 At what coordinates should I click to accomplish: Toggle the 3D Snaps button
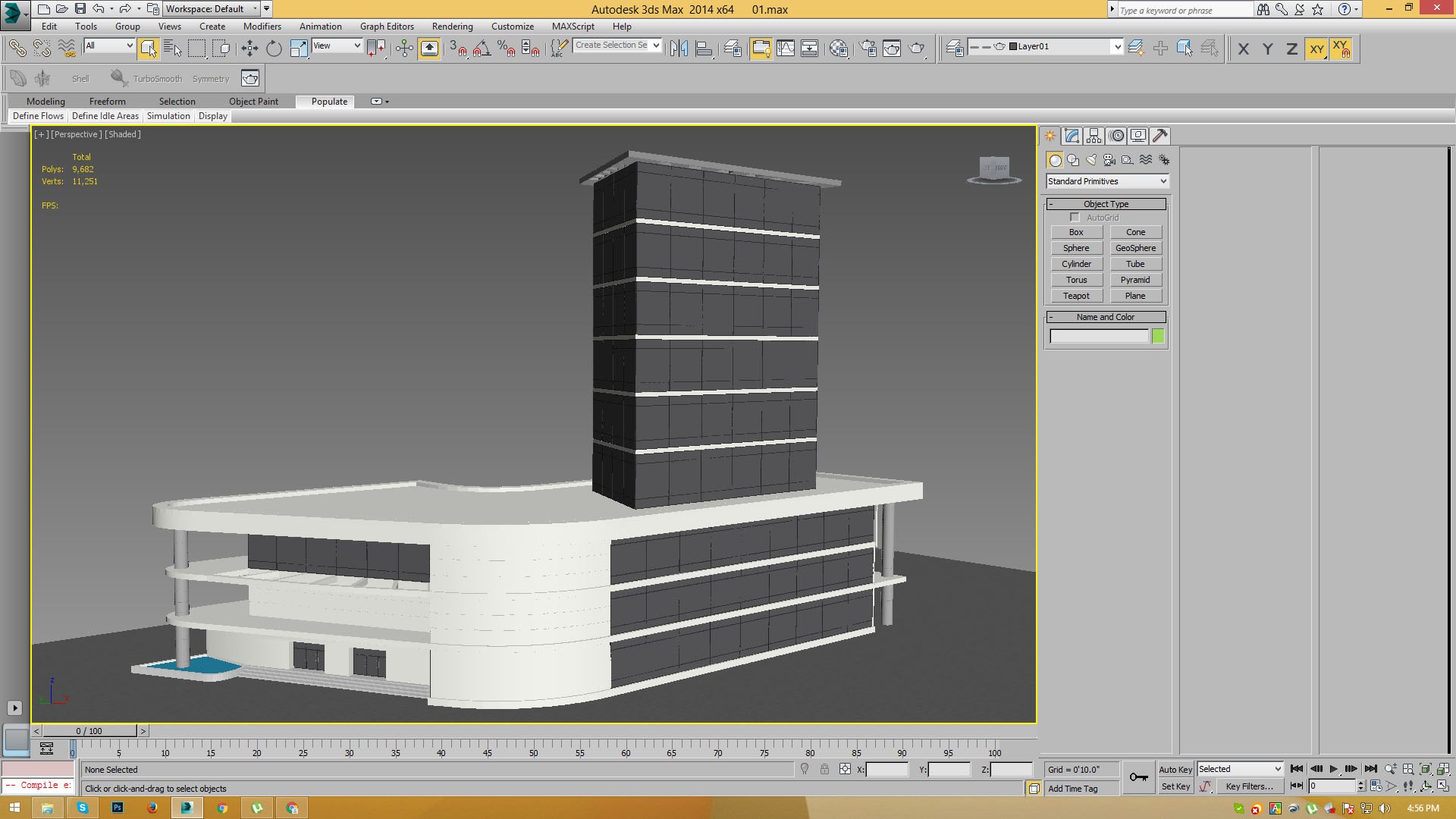[457, 49]
